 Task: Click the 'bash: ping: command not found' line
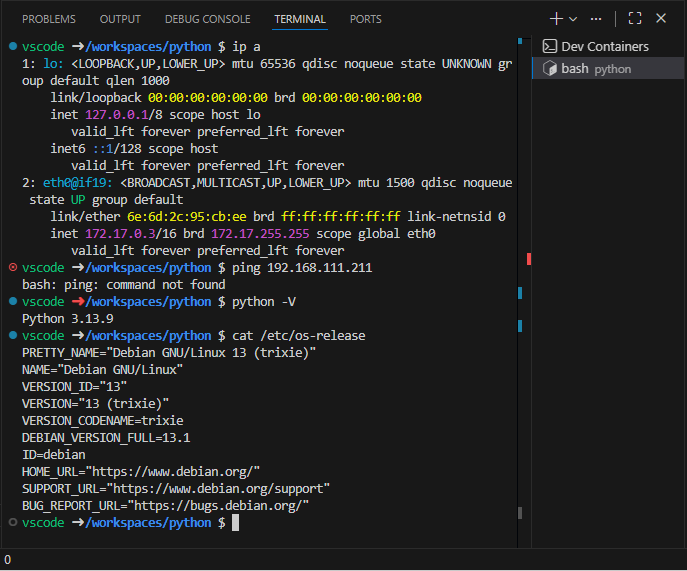(124, 285)
